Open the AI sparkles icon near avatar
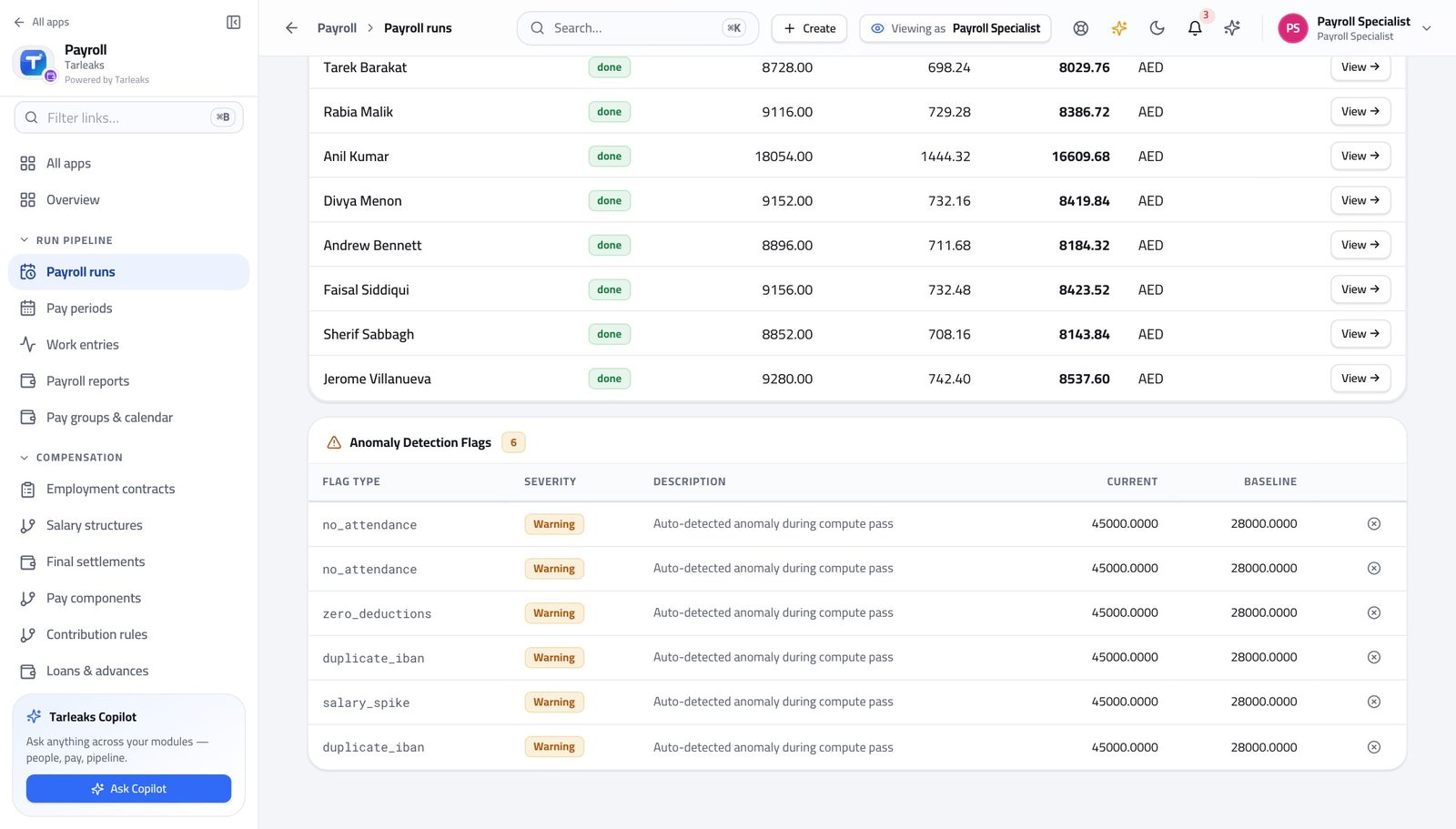 point(1232,28)
